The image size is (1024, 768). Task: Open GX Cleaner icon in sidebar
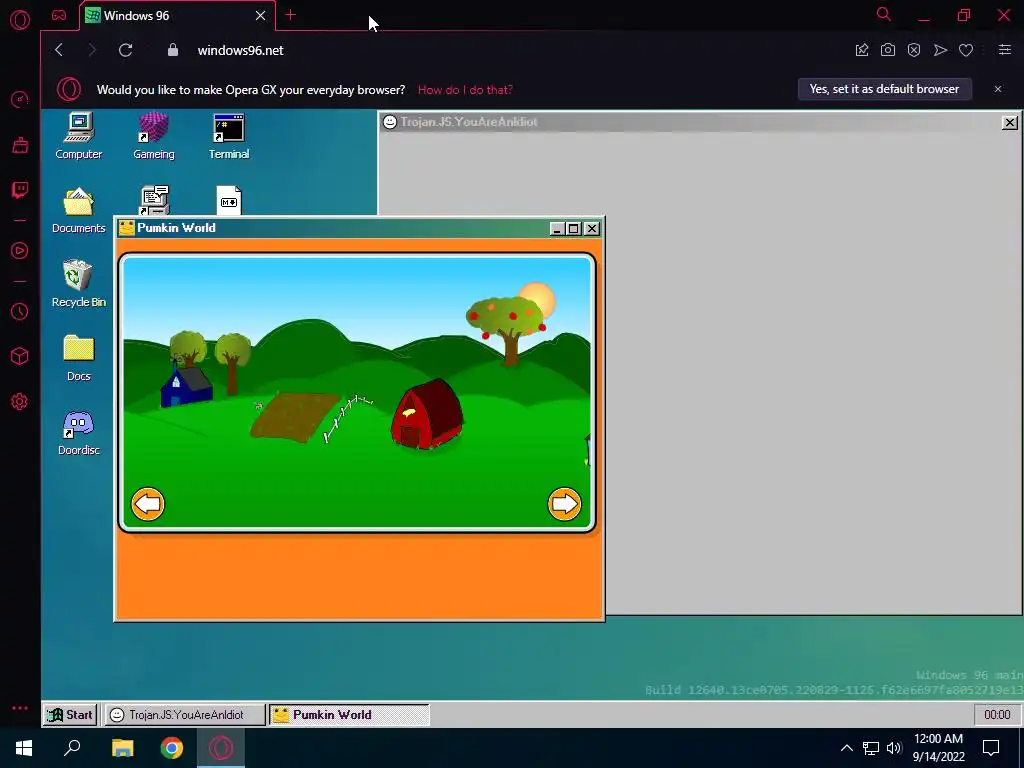pyautogui.click(x=20, y=145)
